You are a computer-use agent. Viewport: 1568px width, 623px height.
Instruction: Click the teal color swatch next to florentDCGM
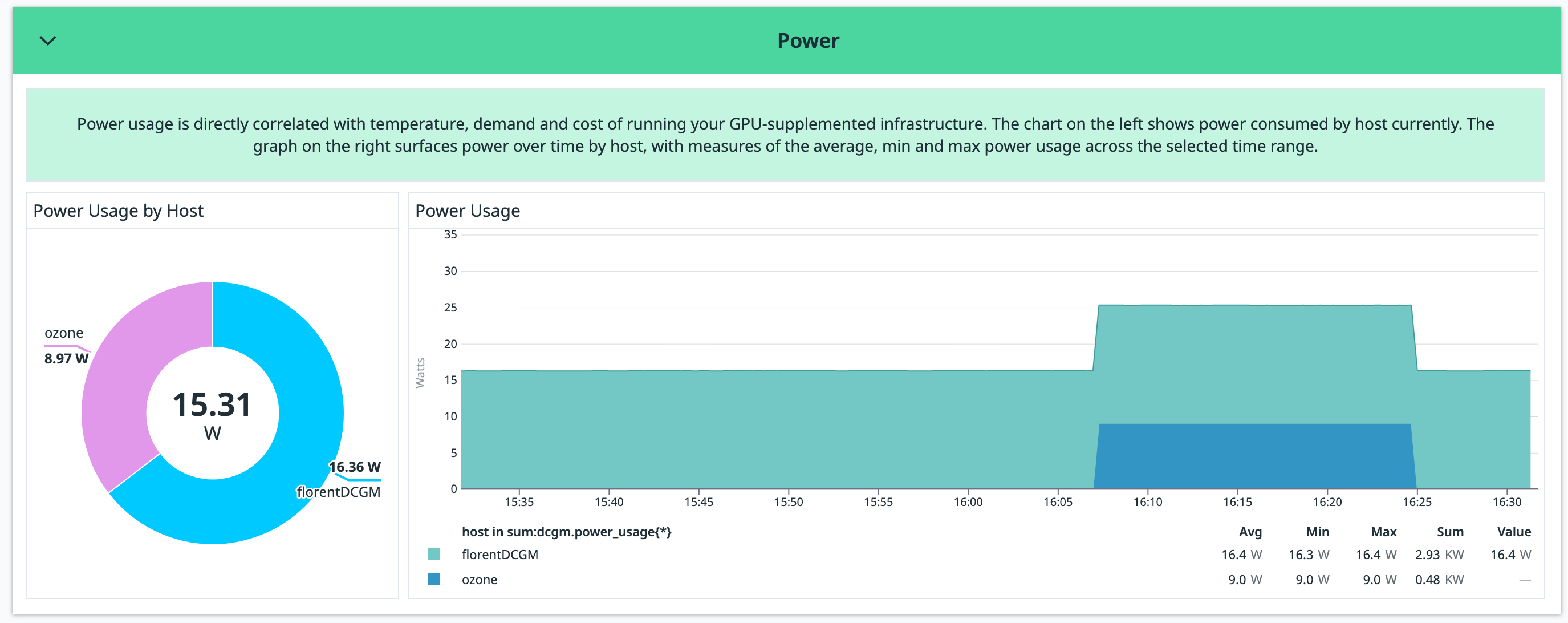(433, 554)
